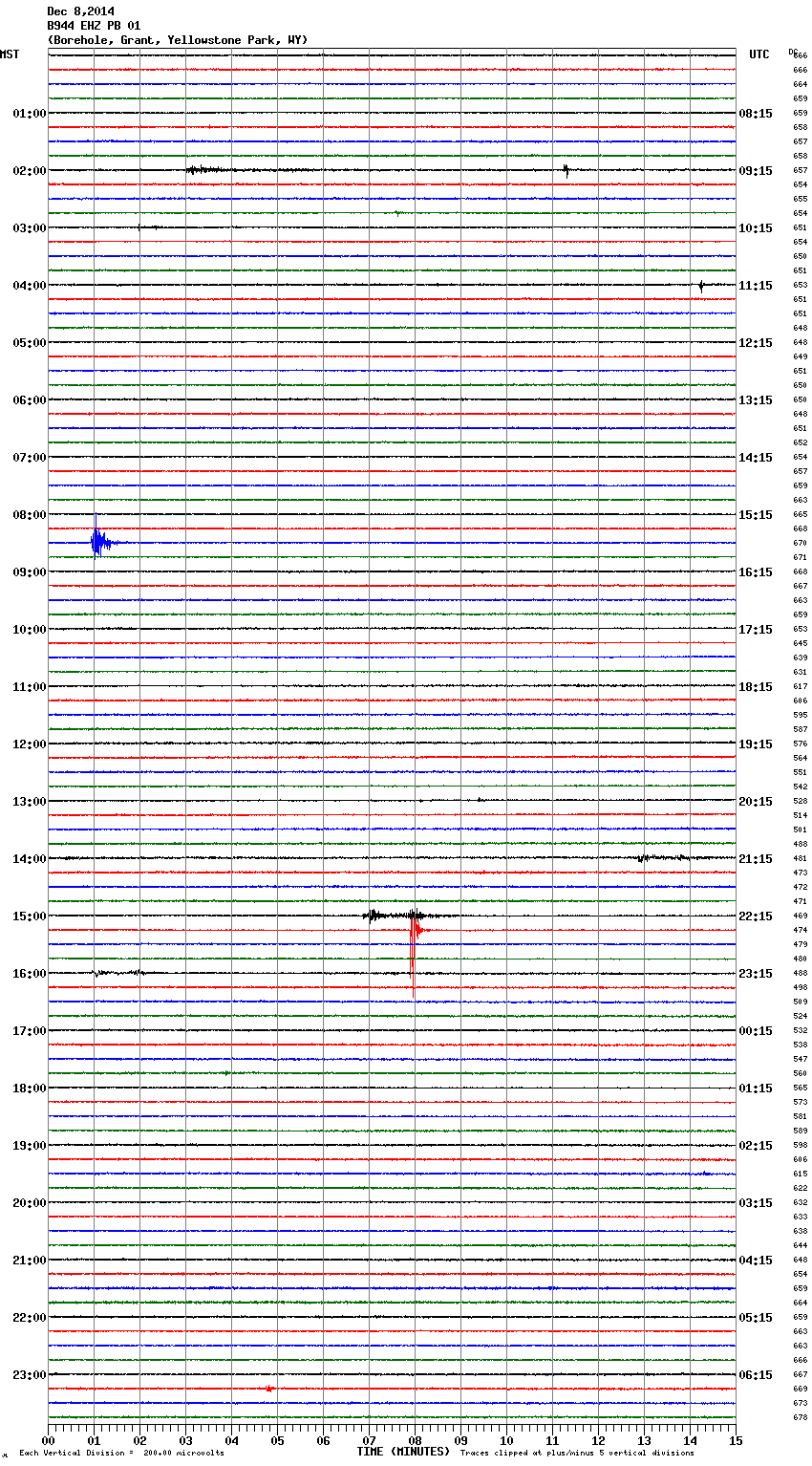Click the 'TIME (MINUTES)' axis title

tap(403, 1452)
